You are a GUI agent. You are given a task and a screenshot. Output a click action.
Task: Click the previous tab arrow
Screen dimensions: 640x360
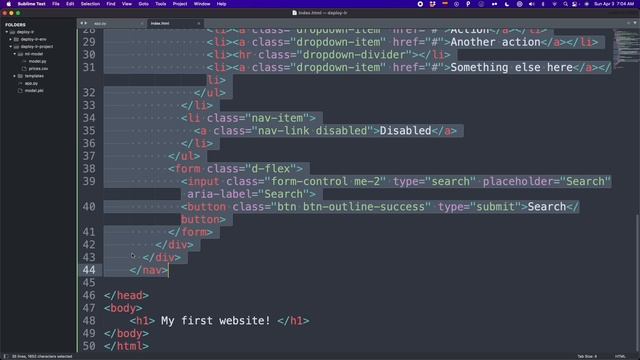click(82, 23)
